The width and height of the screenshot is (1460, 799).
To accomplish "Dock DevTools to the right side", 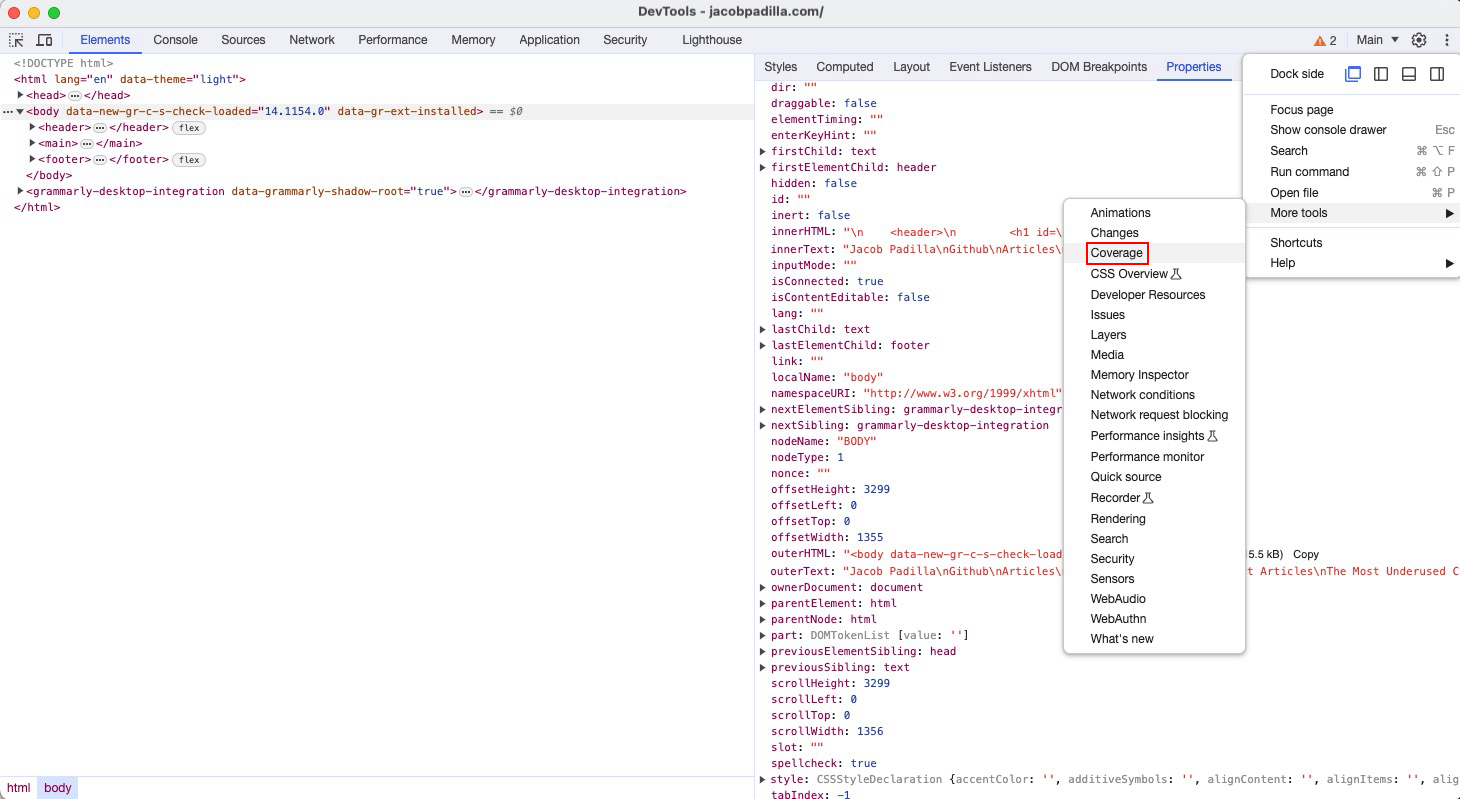I will pyautogui.click(x=1437, y=74).
